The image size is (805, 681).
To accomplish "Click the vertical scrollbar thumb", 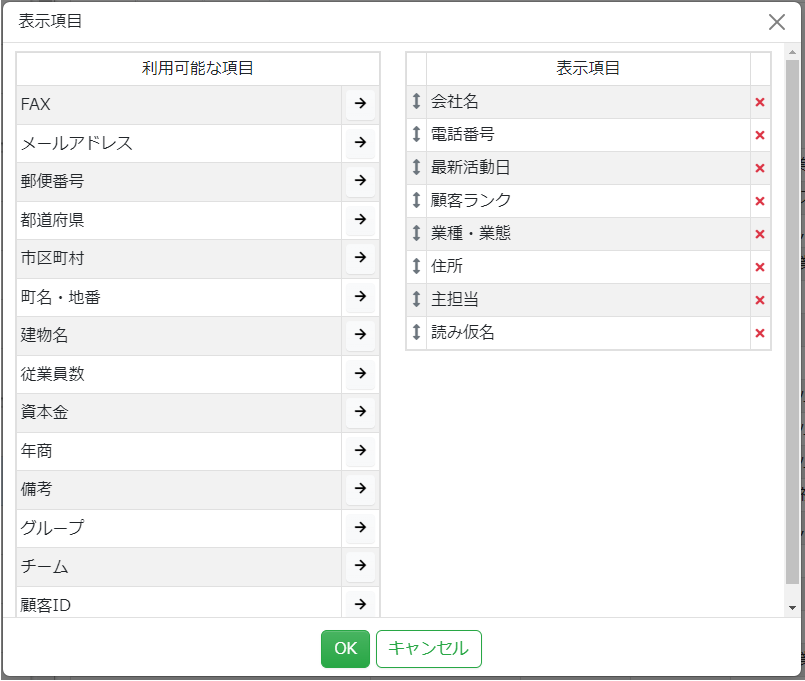I will (x=792, y=321).
